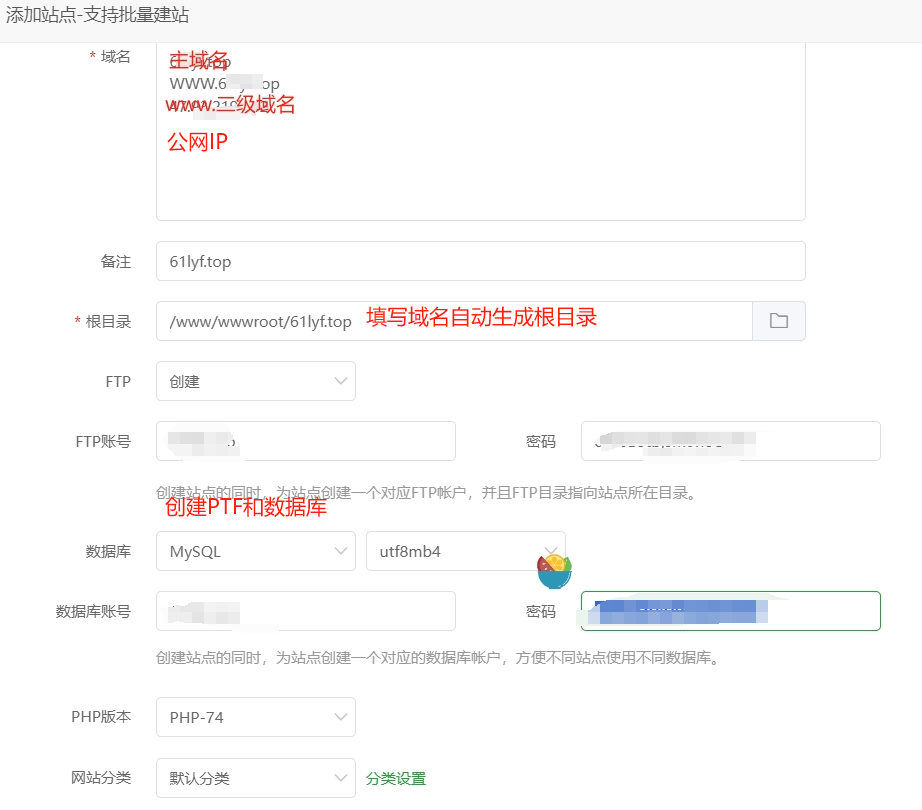Click the database 密码 field with green border

coord(730,611)
